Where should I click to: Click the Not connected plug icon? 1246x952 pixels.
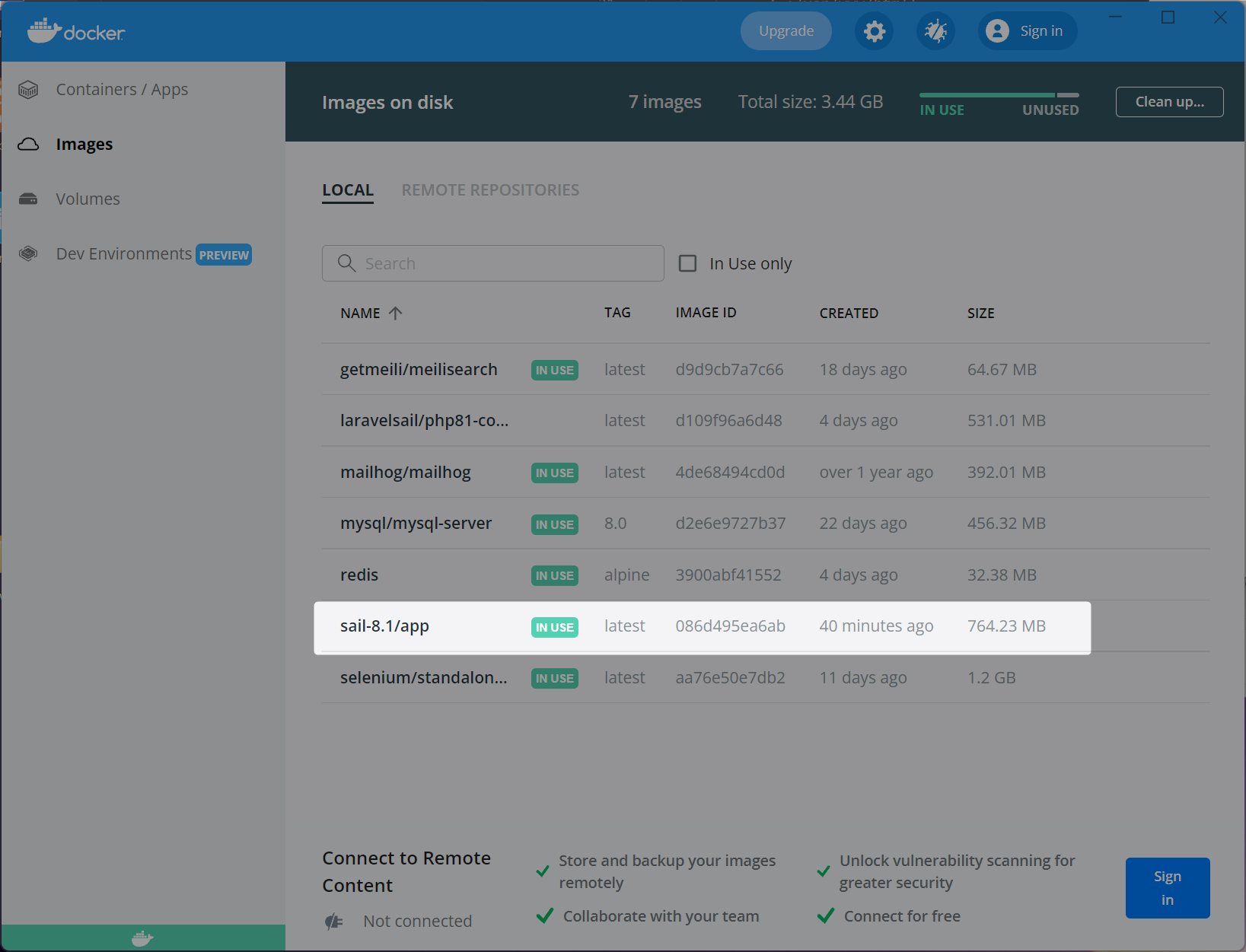point(334,922)
